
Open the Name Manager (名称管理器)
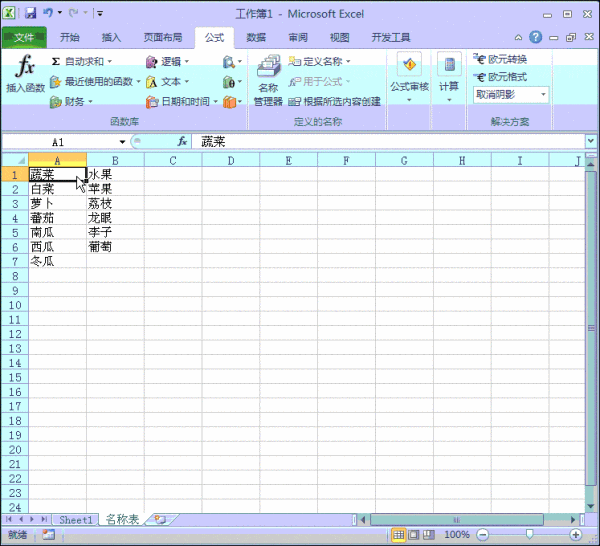[x=268, y=80]
